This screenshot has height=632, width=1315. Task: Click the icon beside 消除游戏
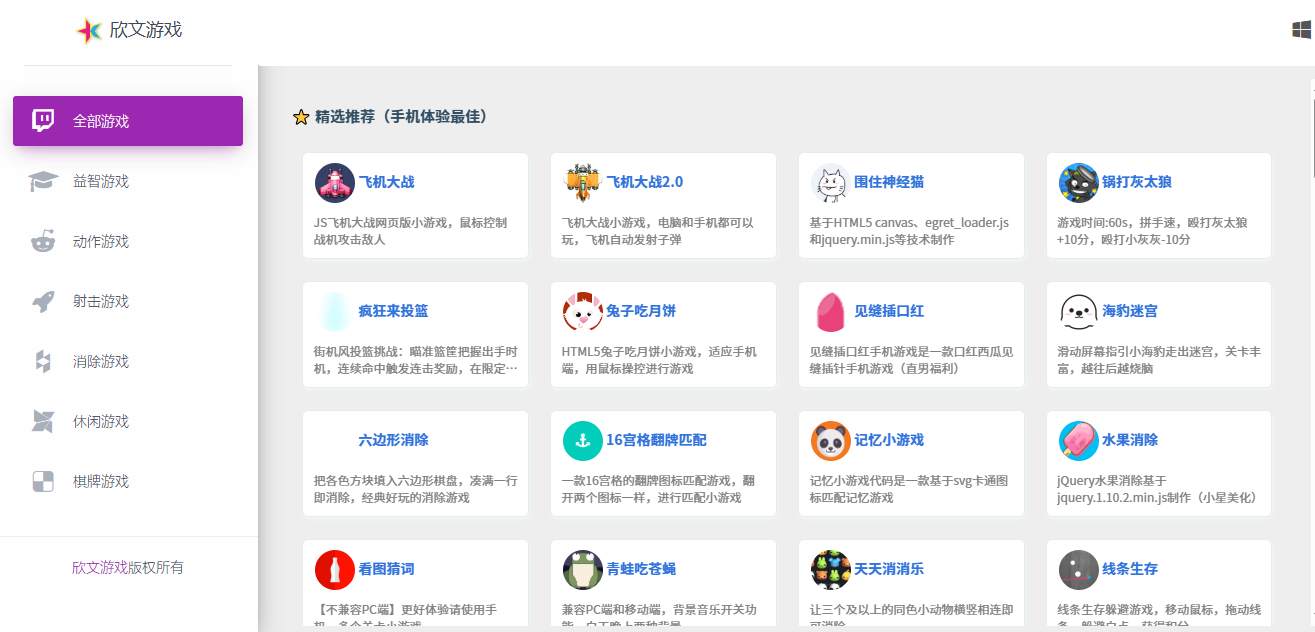43,361
